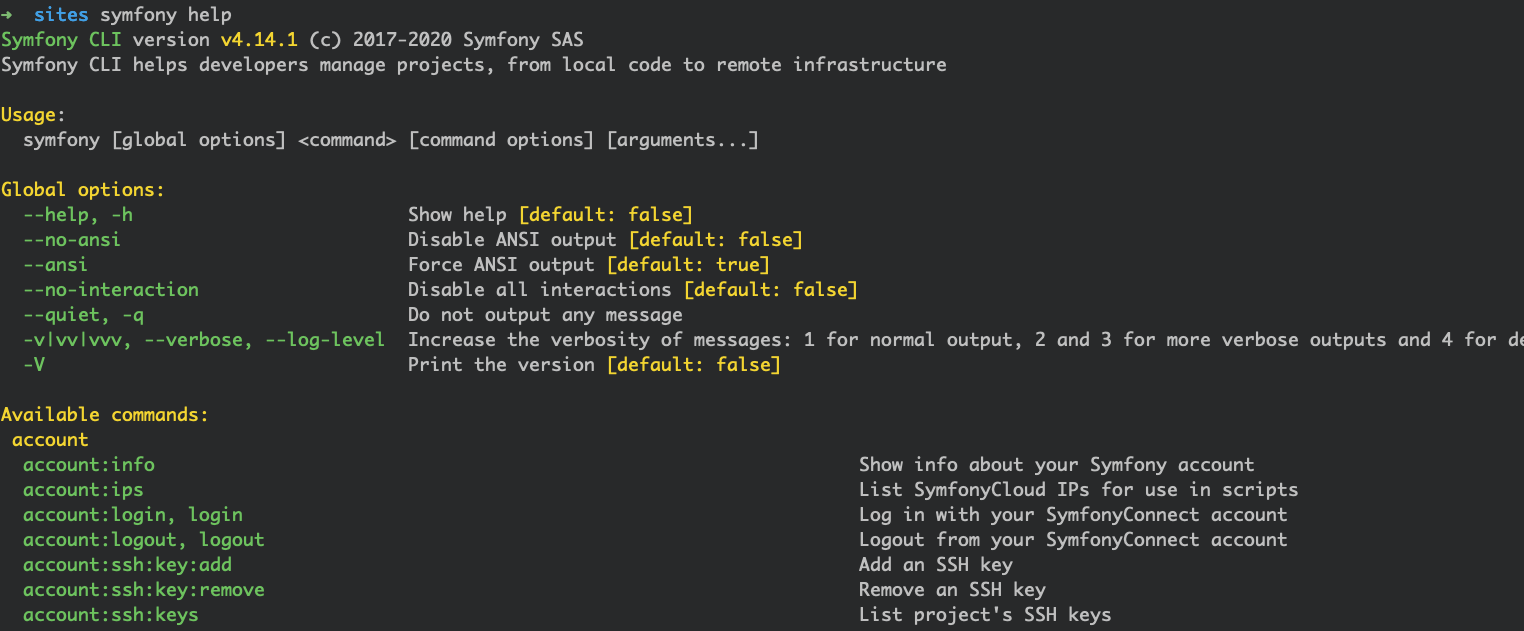Click the green prompt arrow icon

tap(7, 15)
